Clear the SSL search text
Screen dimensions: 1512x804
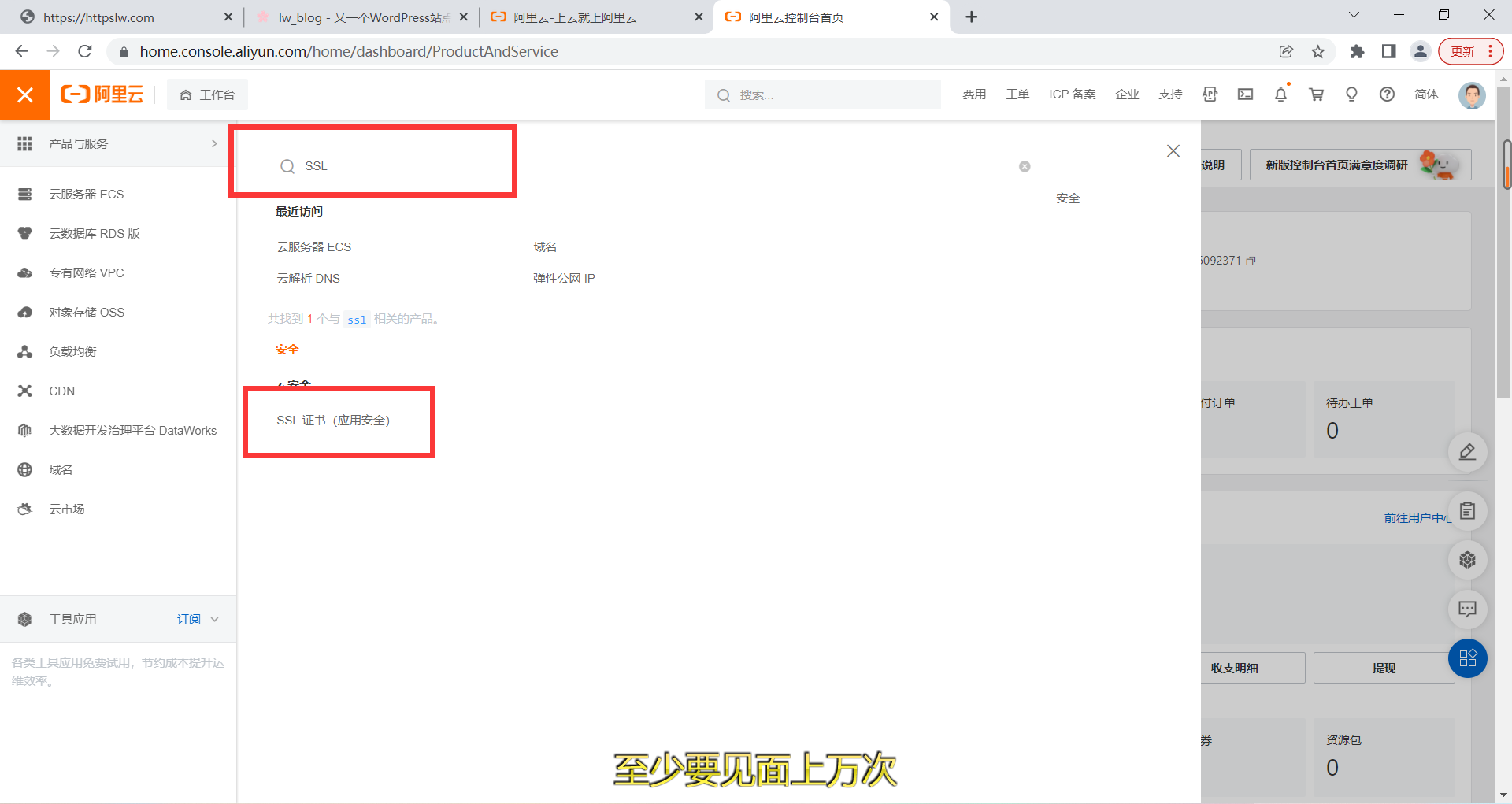click(x=1025, y=166)
